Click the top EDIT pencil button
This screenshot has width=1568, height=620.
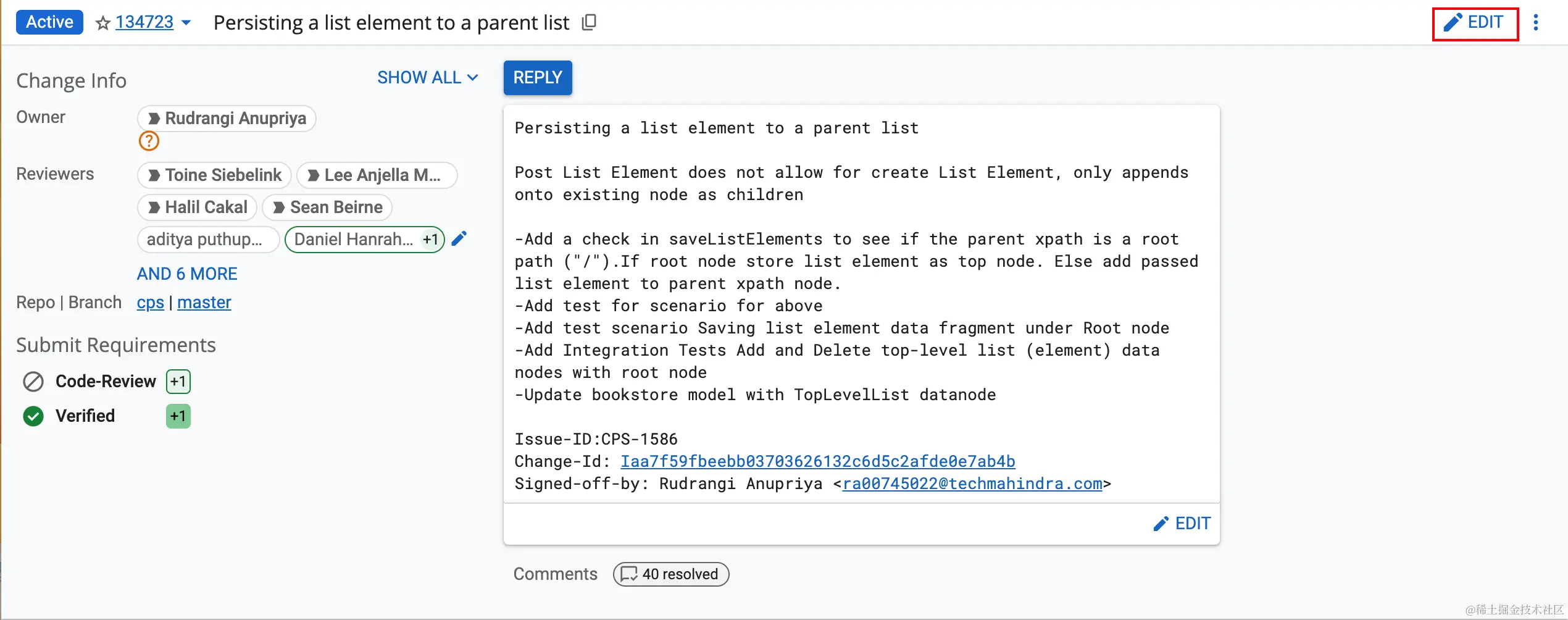coord(1475,23)
